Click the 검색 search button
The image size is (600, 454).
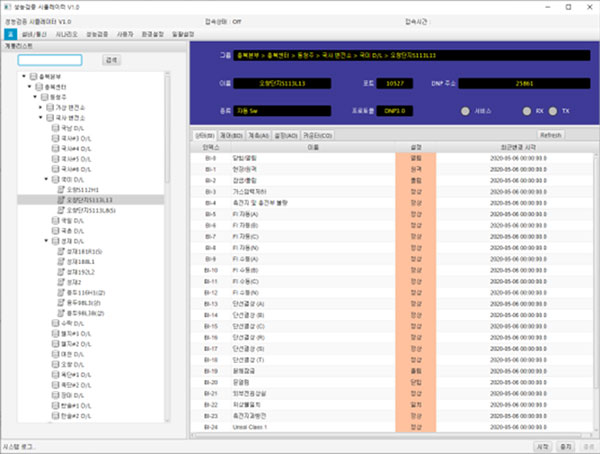(111, 60)
